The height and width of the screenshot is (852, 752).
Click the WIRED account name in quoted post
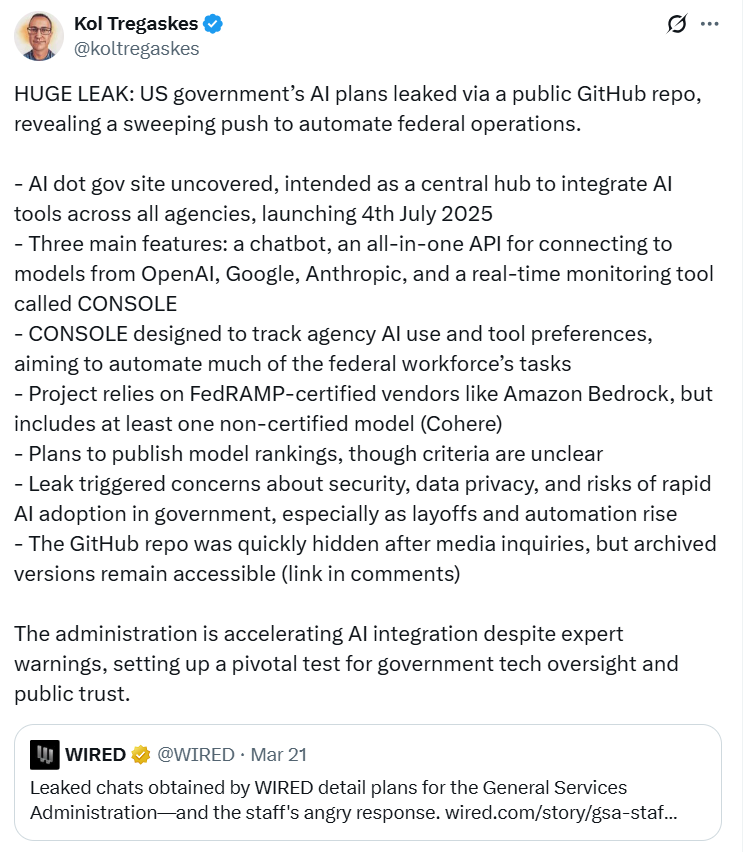tap(96, 754)
